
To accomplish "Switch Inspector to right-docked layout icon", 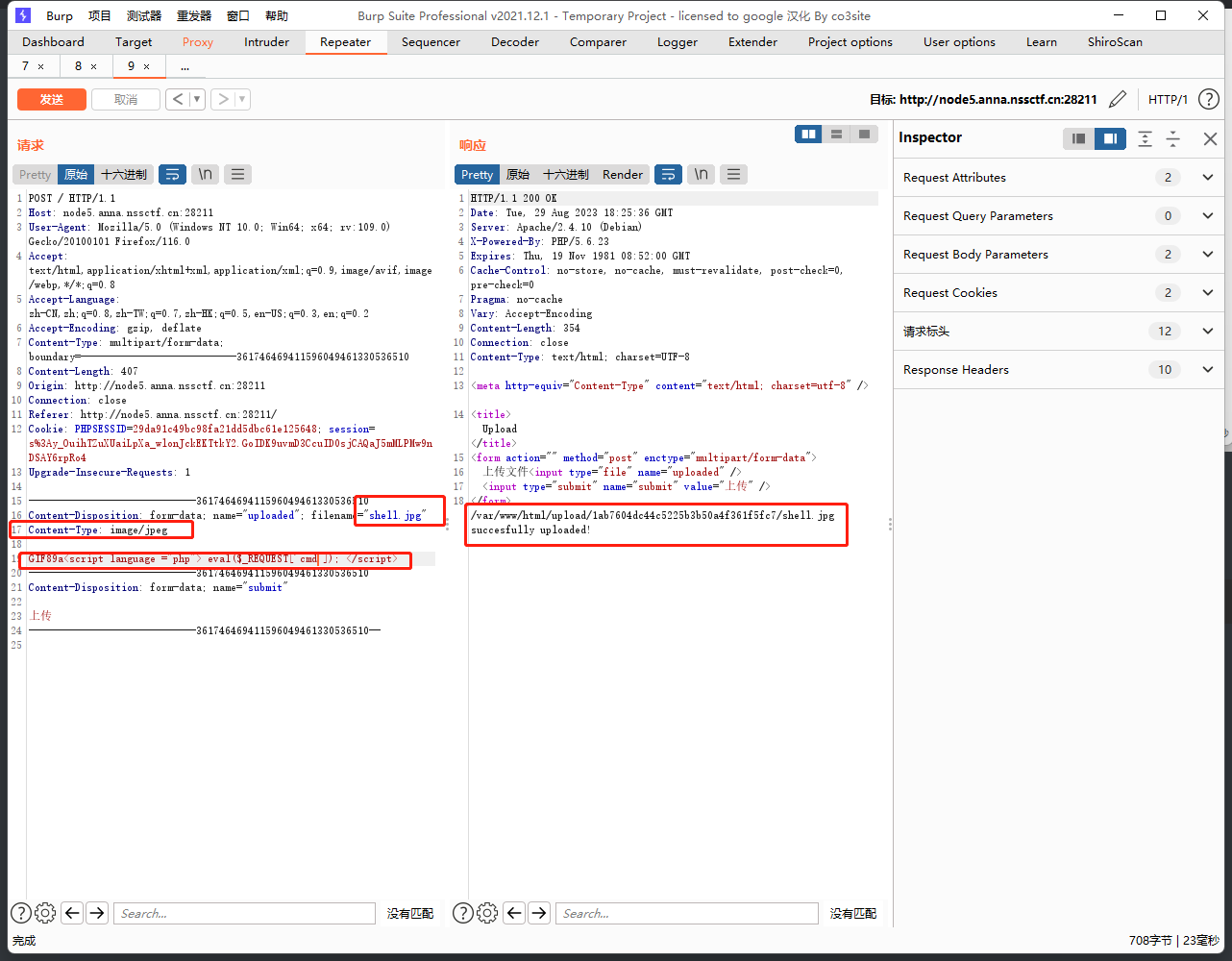I will 1110,138.
